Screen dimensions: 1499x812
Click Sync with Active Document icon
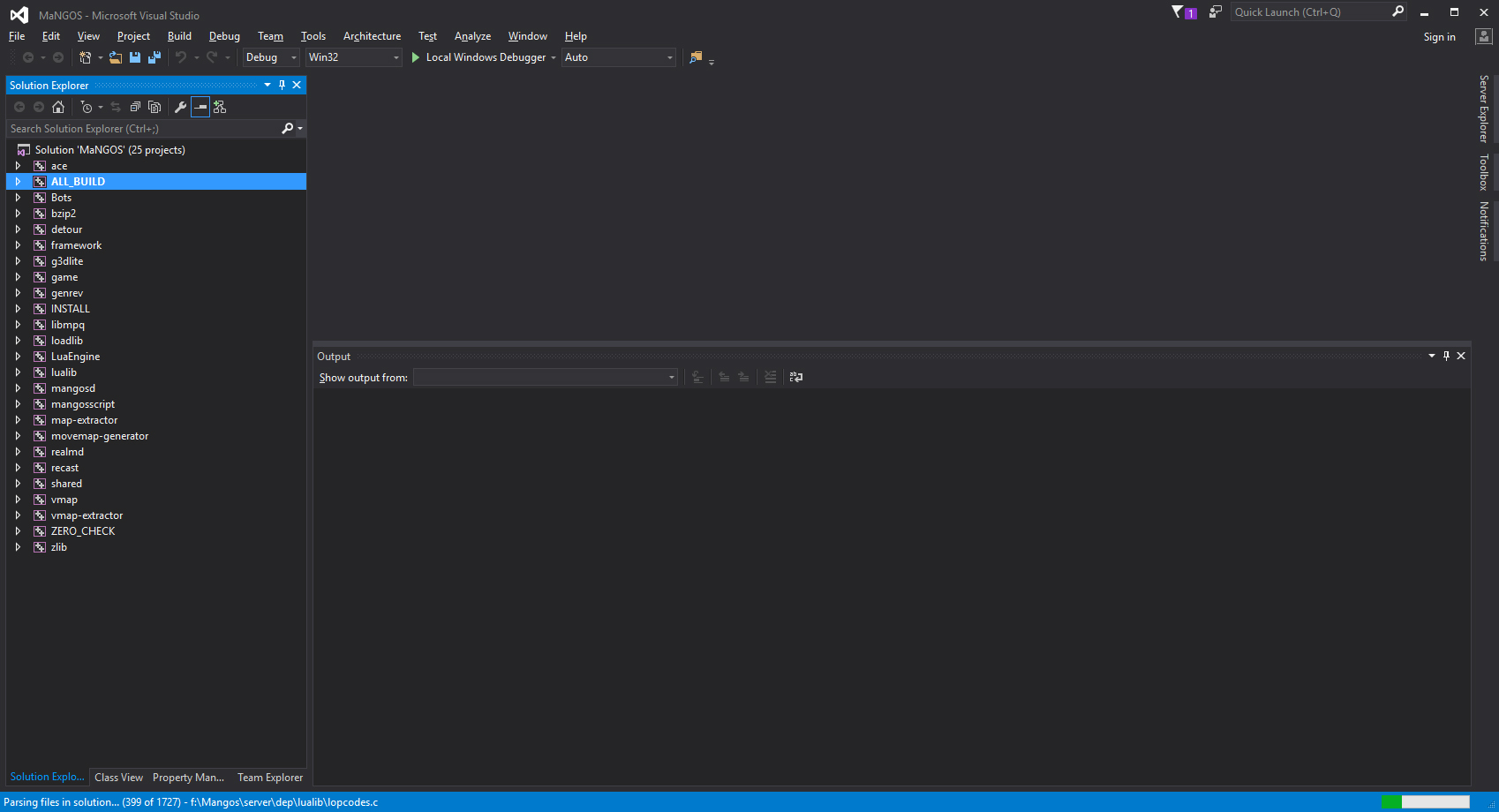point(116,107)
